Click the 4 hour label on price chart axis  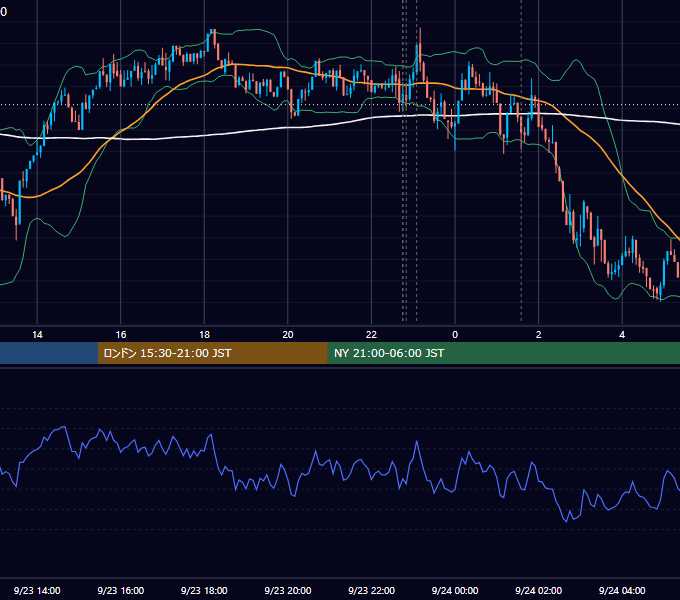click(622, 334)
